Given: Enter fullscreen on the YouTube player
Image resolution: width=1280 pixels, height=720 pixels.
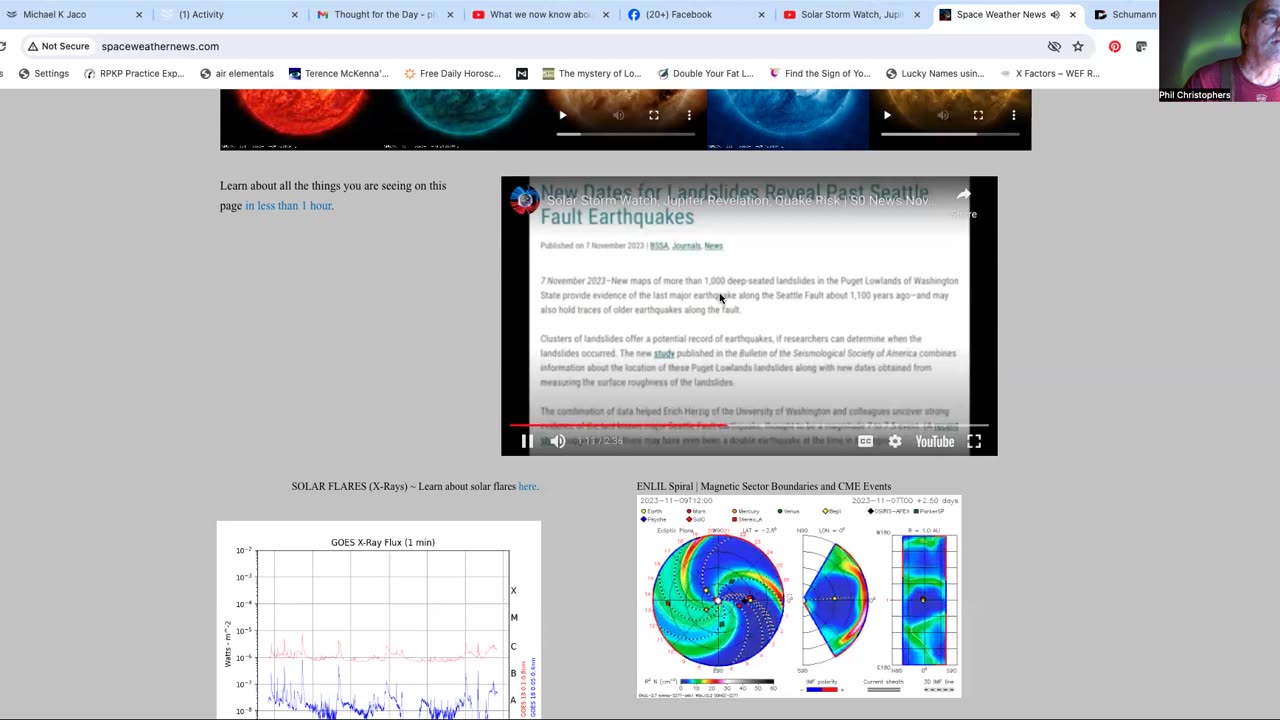Looking at the screenshot, I should (x=974, y=441).
